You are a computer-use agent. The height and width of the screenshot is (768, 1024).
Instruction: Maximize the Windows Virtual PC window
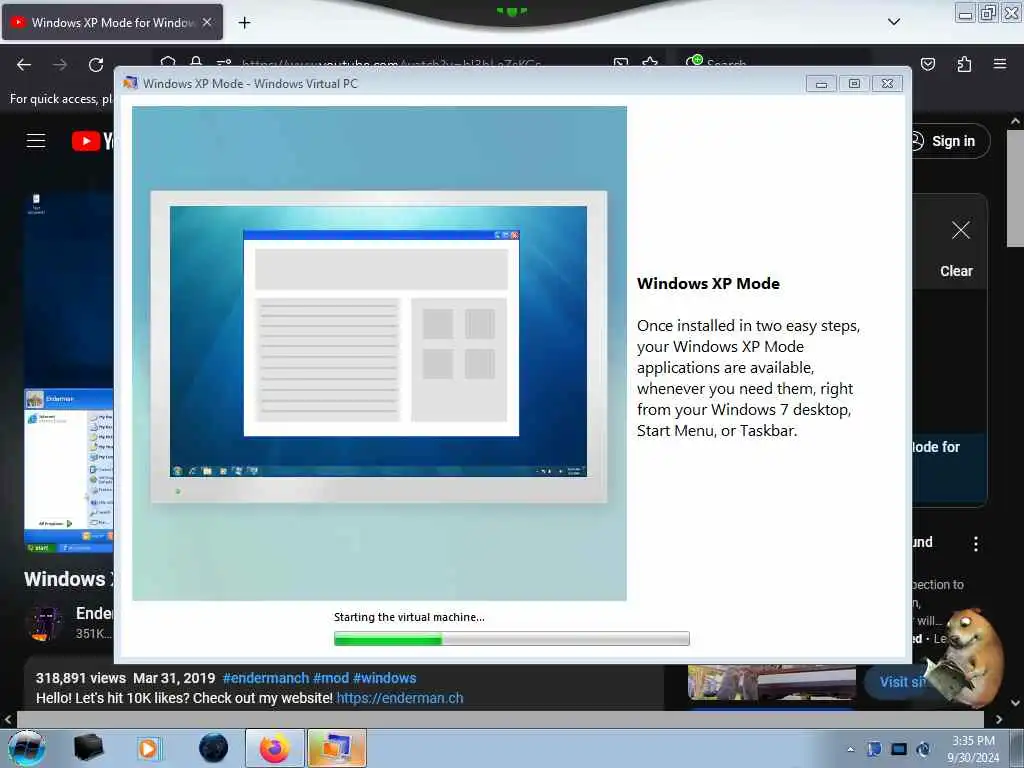(854, 84)
